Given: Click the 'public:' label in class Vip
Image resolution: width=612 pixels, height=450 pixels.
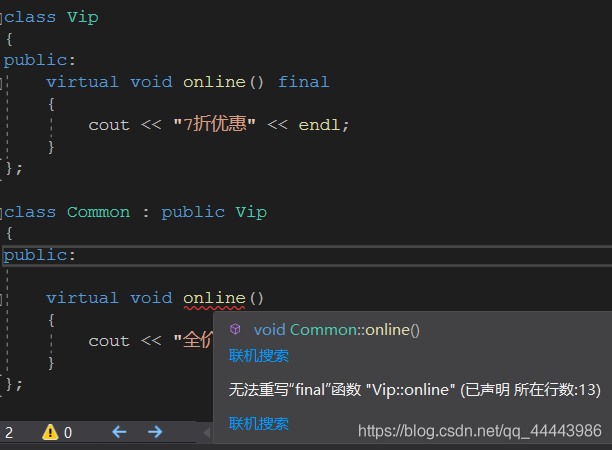Looking at the screenshot, I should point(39,60).
